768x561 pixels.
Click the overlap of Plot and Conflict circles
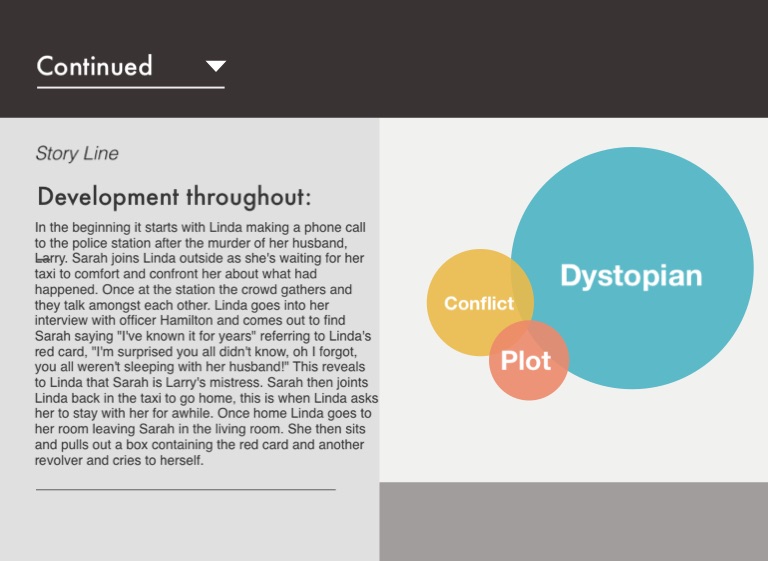click(502, 340)
